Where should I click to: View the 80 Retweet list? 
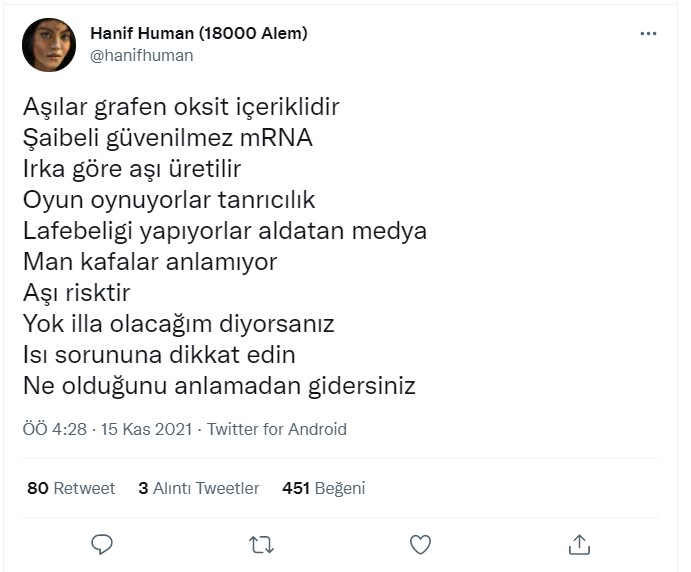71,489
